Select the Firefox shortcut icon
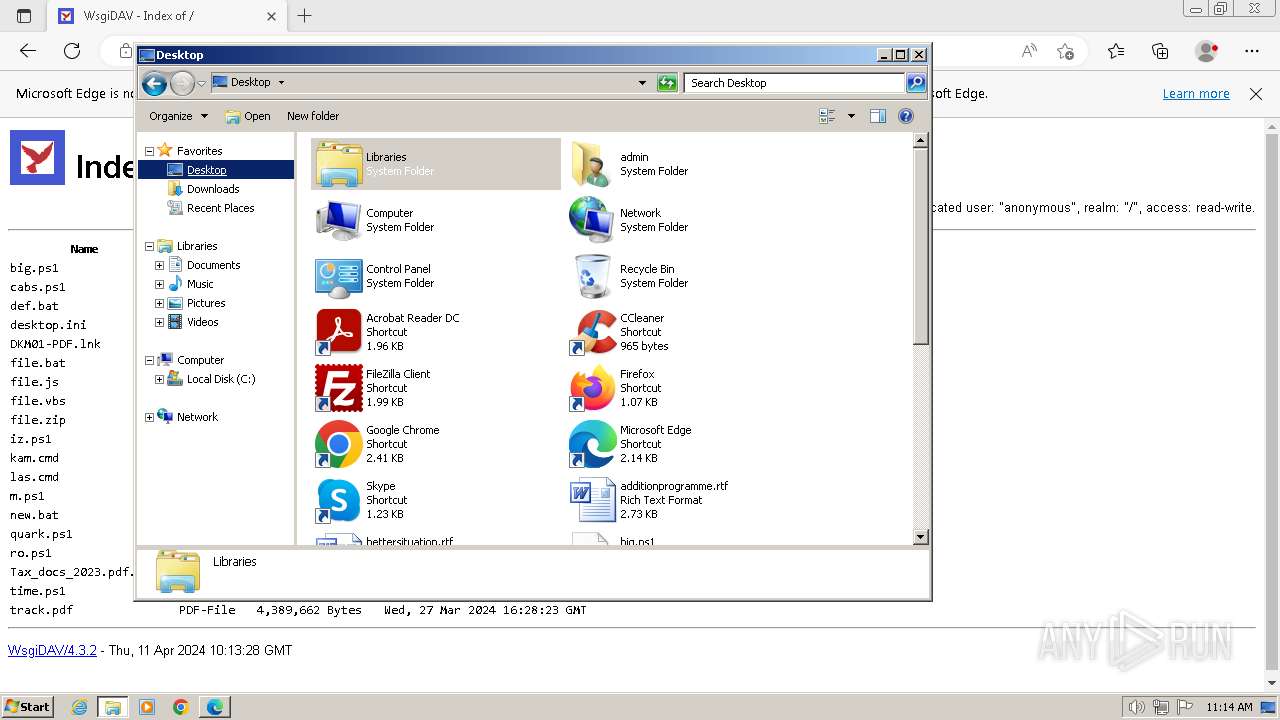 click(592, 388)
